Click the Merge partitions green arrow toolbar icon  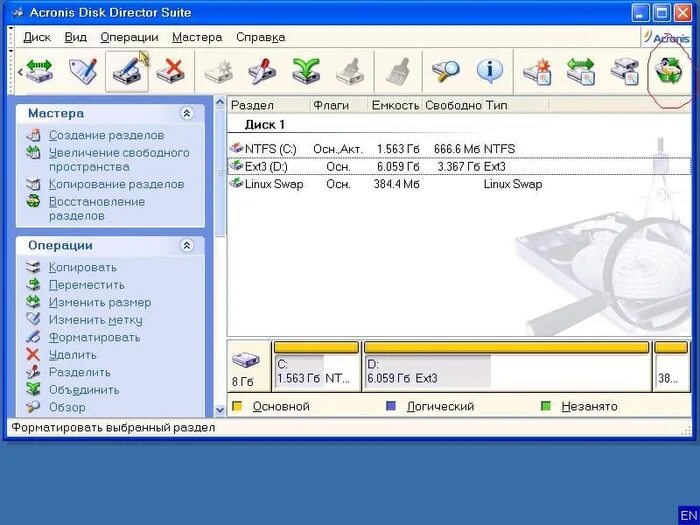pyautogui.click(x=306, y=71)
